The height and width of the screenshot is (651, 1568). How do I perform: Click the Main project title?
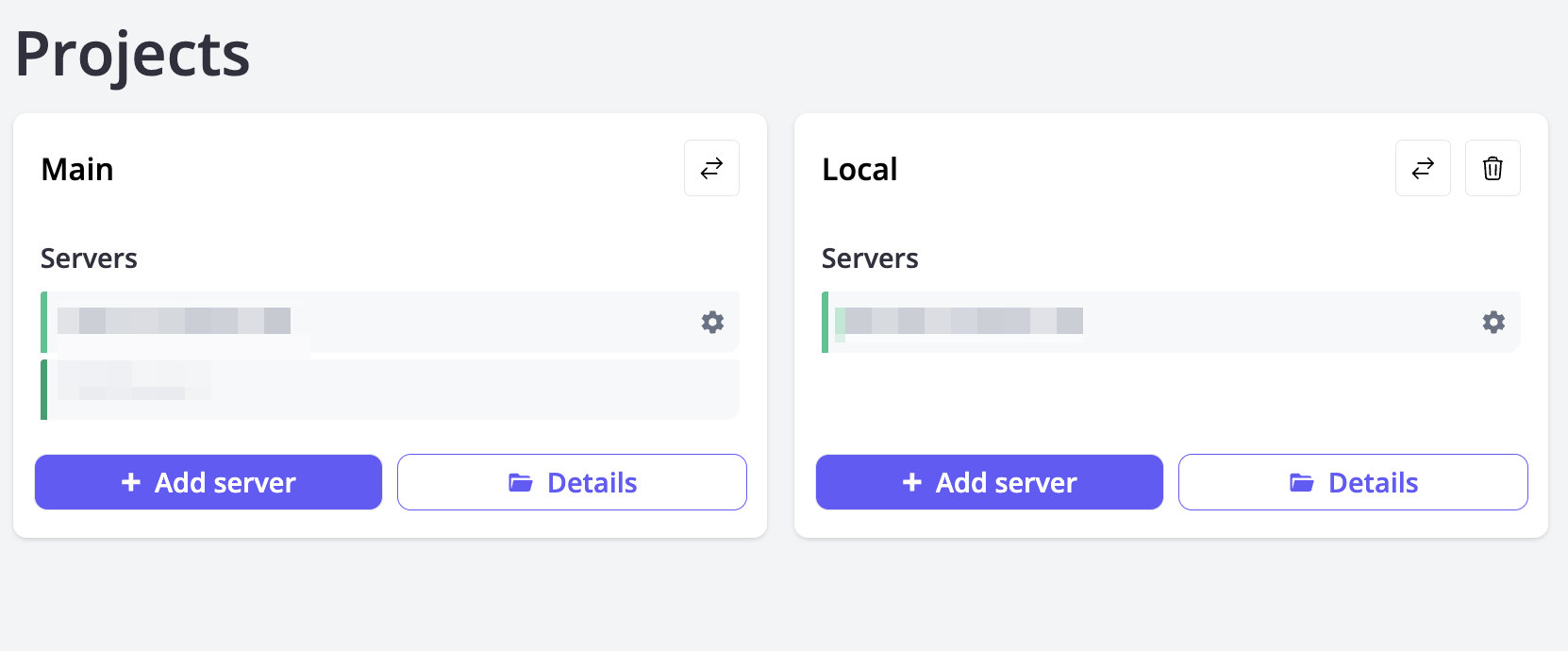(77, 170)
